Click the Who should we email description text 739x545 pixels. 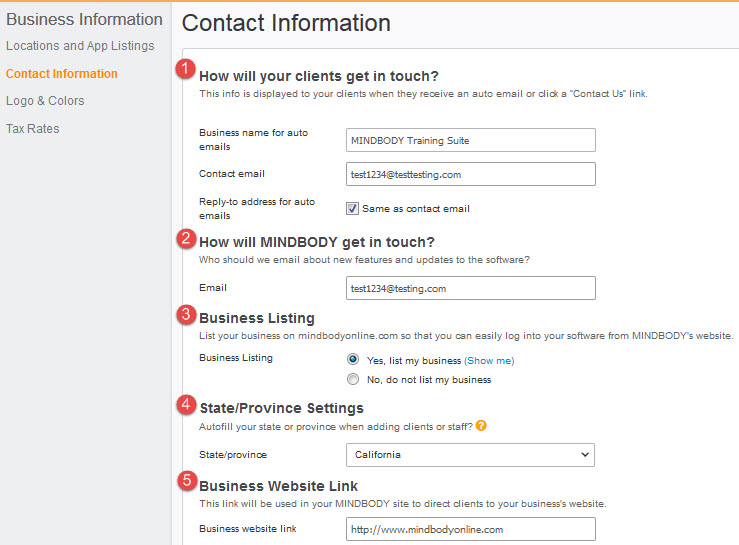click(364, 260)
